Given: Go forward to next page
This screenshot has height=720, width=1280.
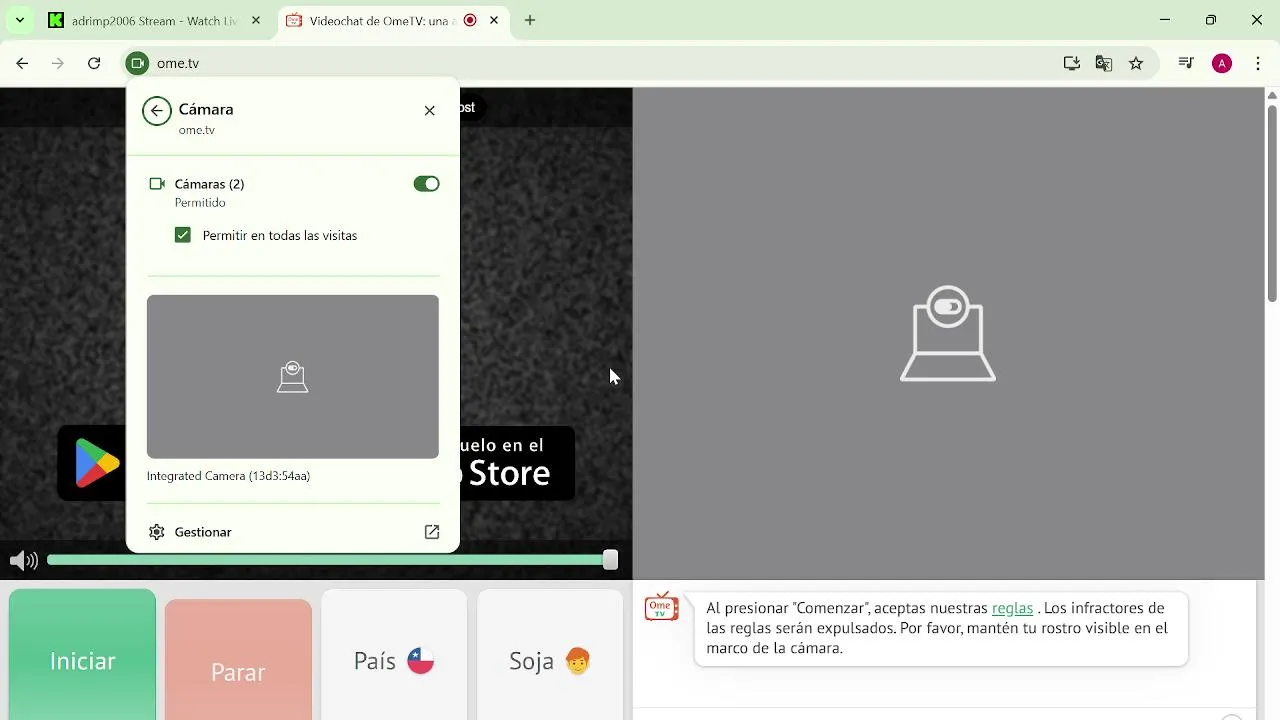Looking at the screenshot, I should pos(58,63).
